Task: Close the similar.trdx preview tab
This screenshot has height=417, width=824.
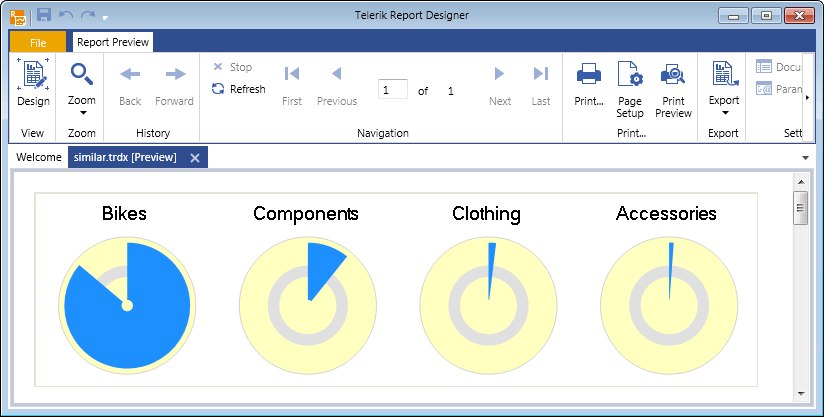Action: coord(194,158)
